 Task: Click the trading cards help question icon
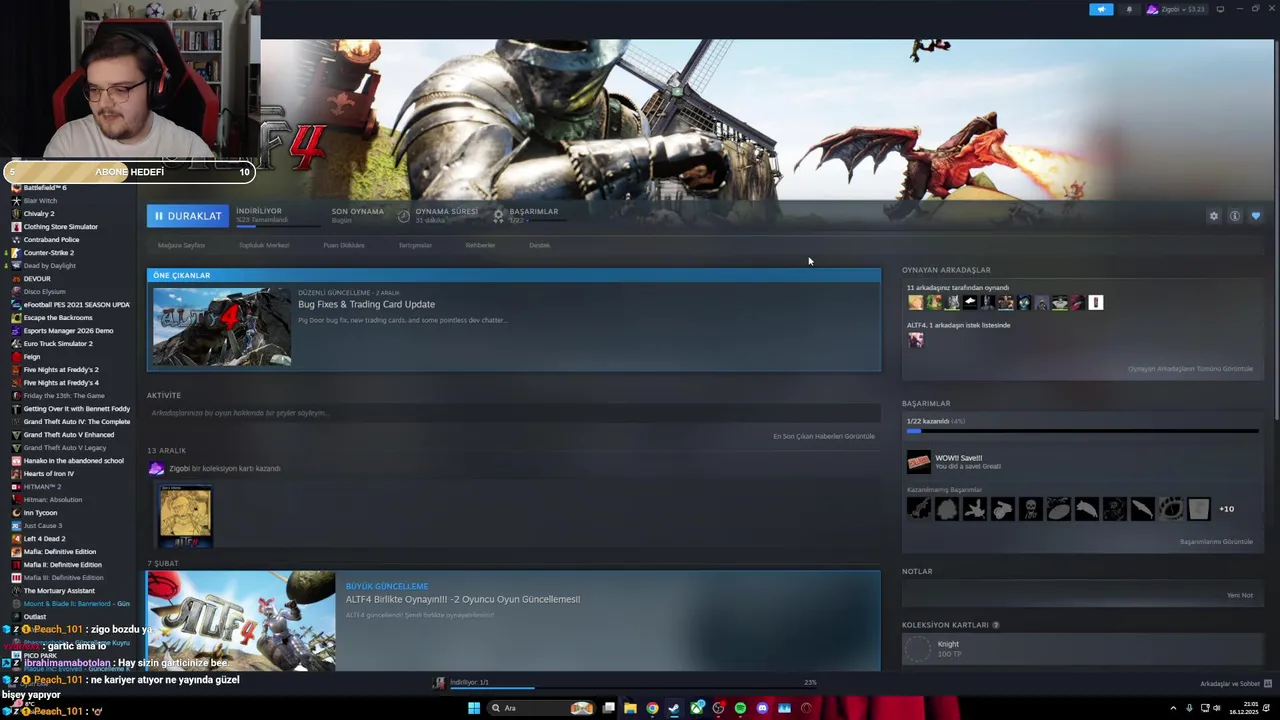(995, 625)
